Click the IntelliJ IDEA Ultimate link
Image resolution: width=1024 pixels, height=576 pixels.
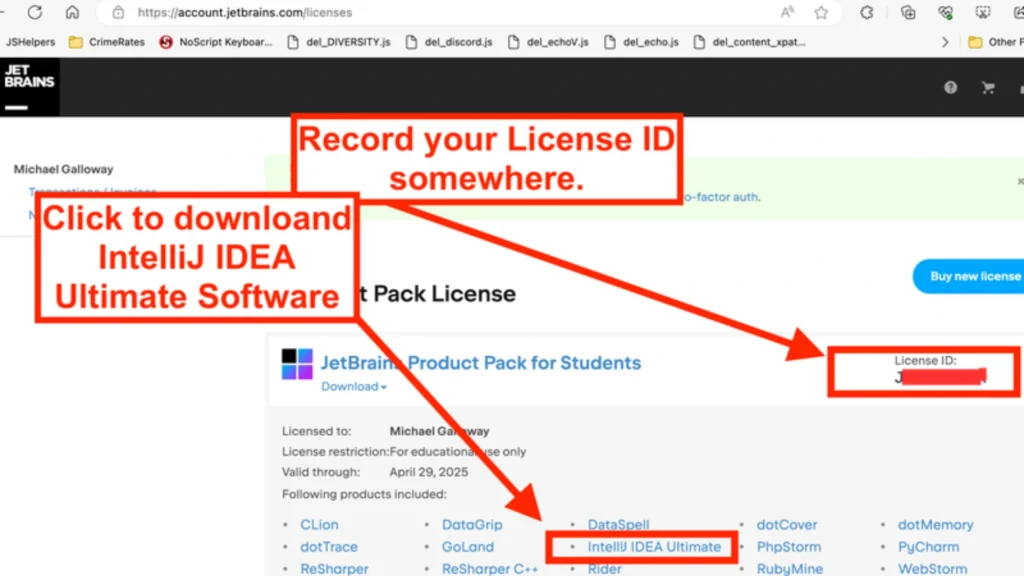654,547
